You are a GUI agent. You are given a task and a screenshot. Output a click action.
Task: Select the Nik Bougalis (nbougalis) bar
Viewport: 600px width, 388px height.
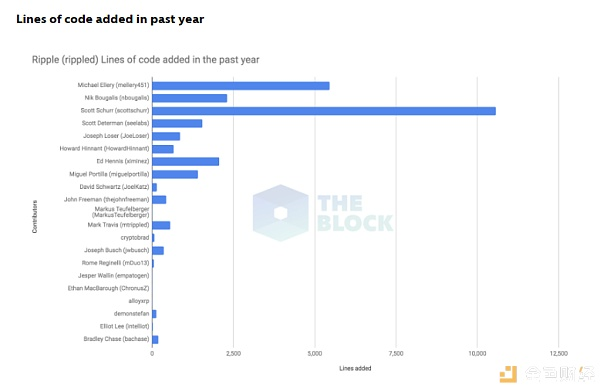pyautogui.click(x=189, y=98)
